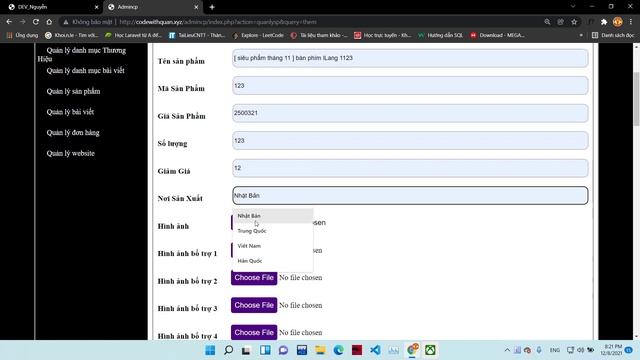Screen dimensions: 640x360
Task: Choose File for Hình ảnh bổ trợ 3
Action: [x=254, y=305]
